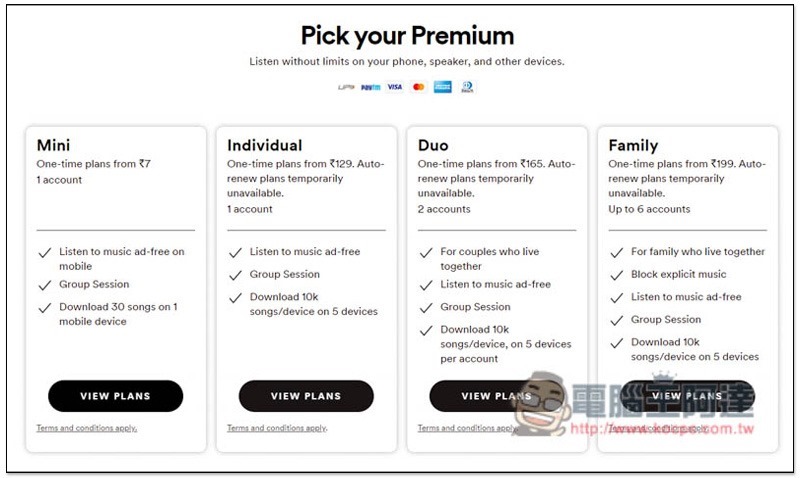Click the Paytm payment icon

(370, 87)
